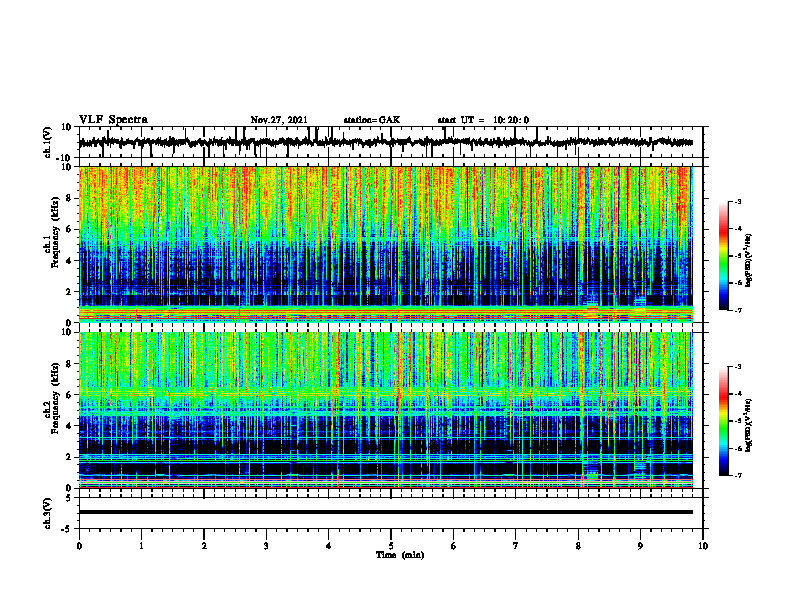Click the "start UT = 10:20:0" header text
The height and width of the screenshot is (612, 792).
[483, 120]
